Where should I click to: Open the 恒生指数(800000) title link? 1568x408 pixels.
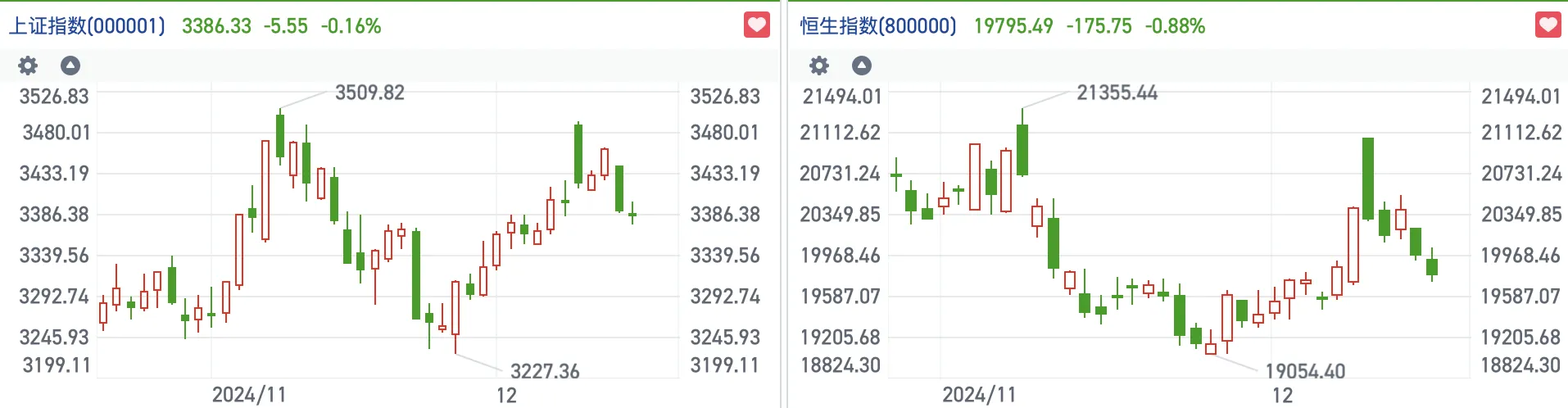coord(878,26)
